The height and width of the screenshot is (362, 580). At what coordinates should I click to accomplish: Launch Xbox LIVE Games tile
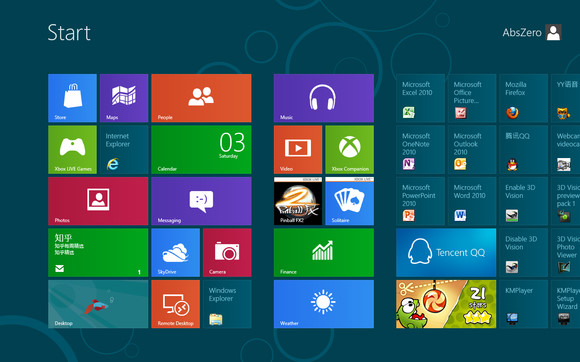pos(72,150)
